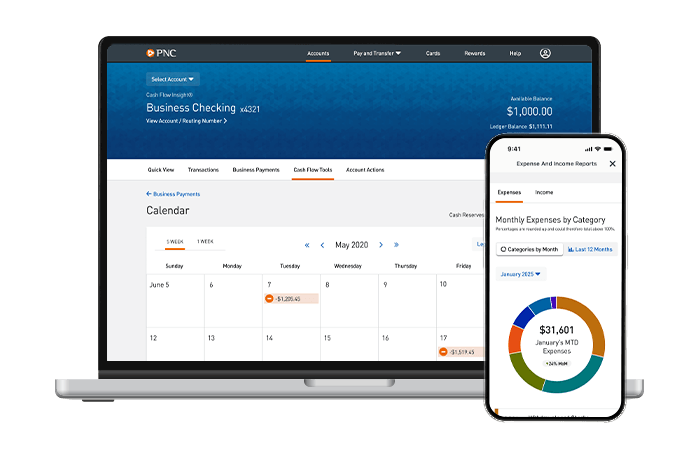Go back via Business Payments link
The width and height of the screenshot is (700, 460).
[x=173, y=194]
